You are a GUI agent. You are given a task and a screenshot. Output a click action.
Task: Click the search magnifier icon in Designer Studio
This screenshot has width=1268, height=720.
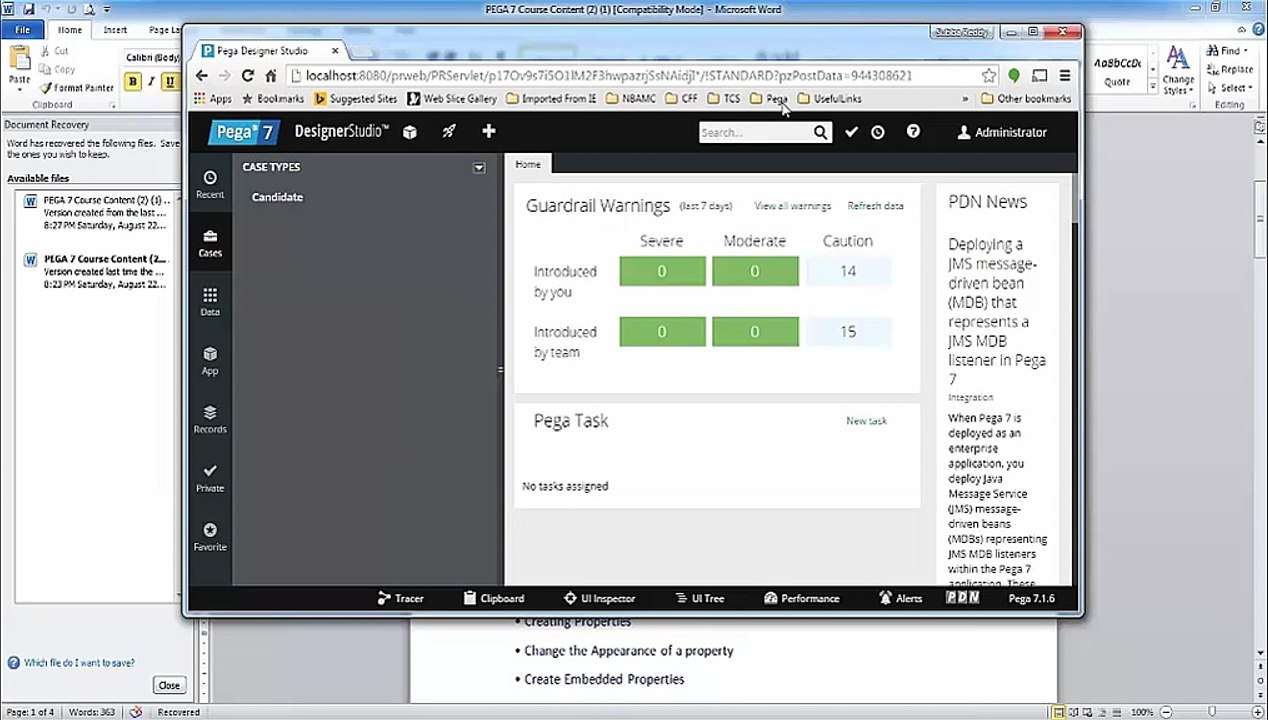point(820,132)
